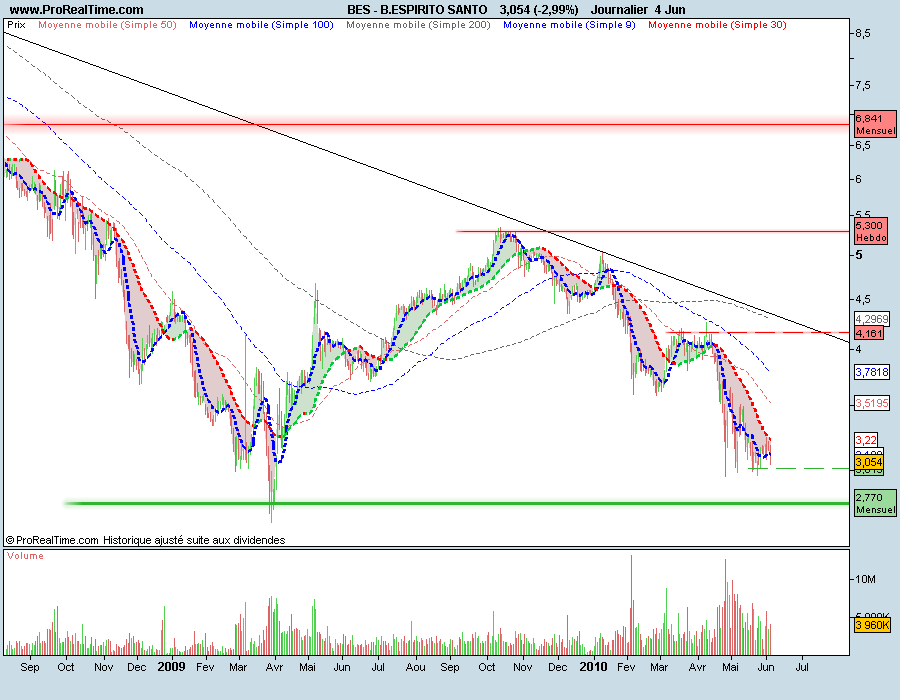Select the Moyenne mobile (Simple 50) legend
900x700 pixels.
coord(107,25)
